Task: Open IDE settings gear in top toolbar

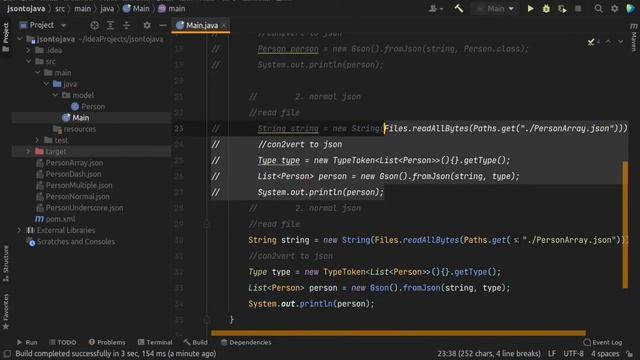Action: [x=614, y=9]
